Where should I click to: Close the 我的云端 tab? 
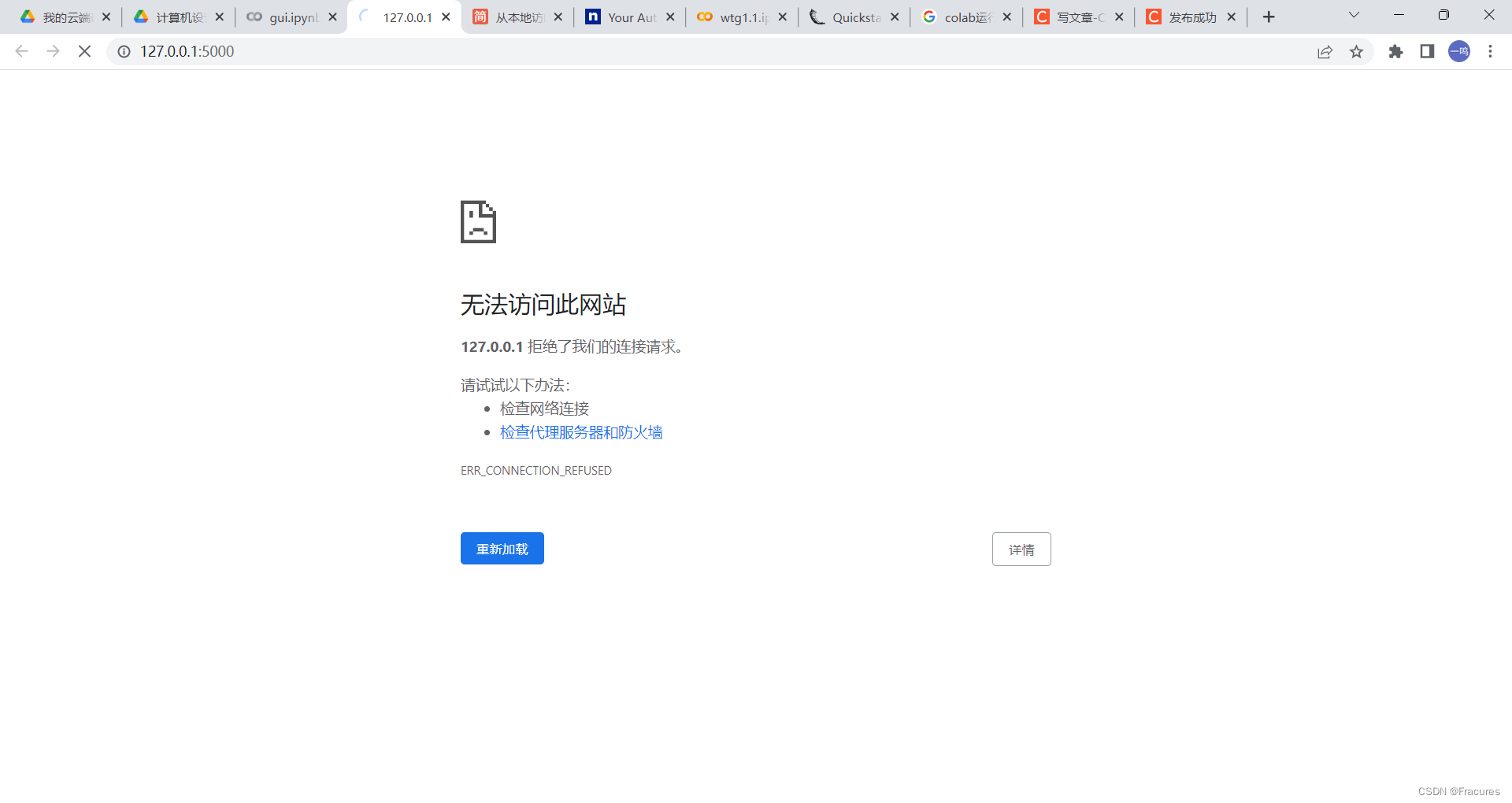click(106, 17)
